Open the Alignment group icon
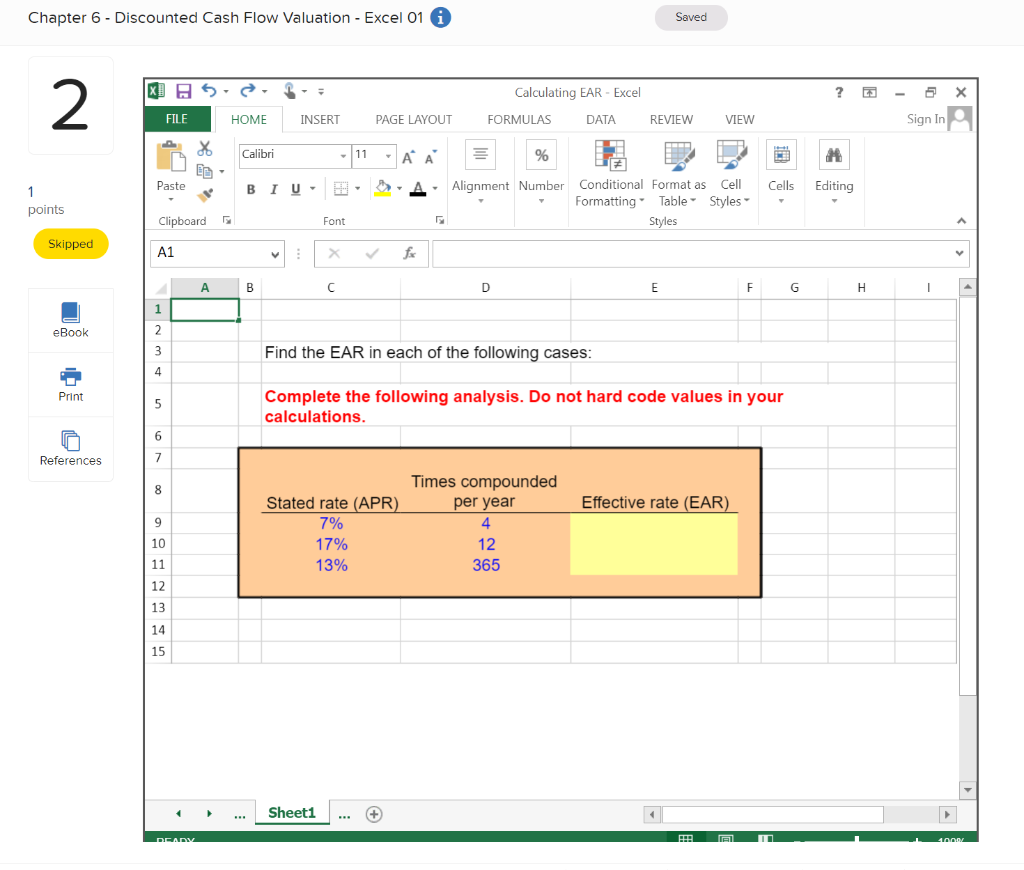Screen dimensions: 1024x870 (481, 155)
